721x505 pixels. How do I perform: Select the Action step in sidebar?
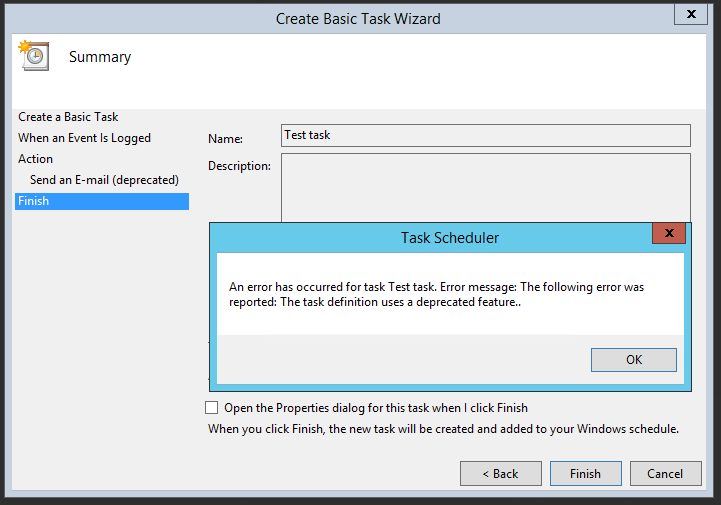(36, 159)
